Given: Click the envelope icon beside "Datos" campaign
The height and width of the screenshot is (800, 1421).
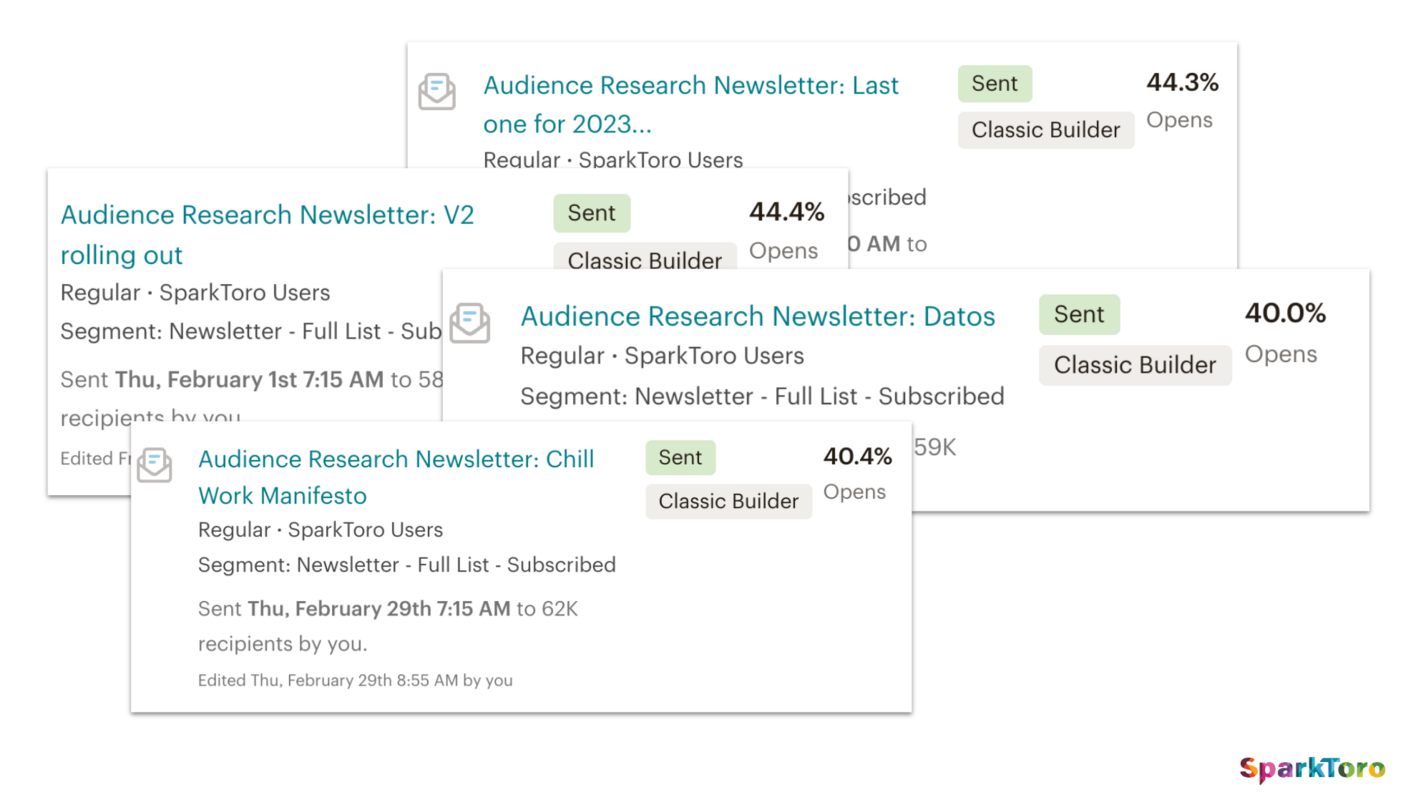Looking at the screenshot, I should click(x=470, y=322).
